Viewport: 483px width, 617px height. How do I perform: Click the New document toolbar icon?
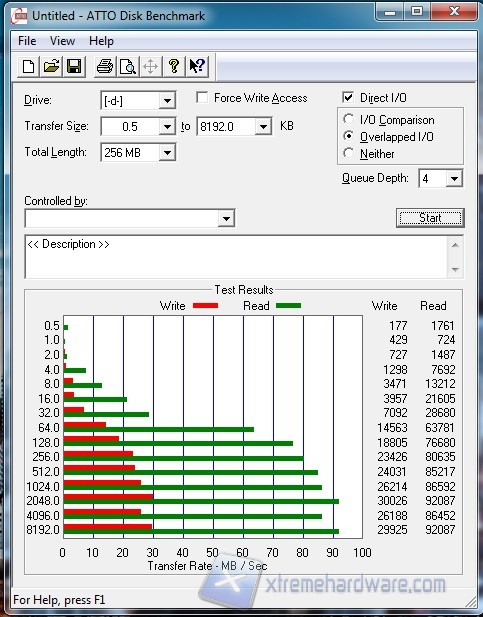pyautogui.click(x=28, y=66)
